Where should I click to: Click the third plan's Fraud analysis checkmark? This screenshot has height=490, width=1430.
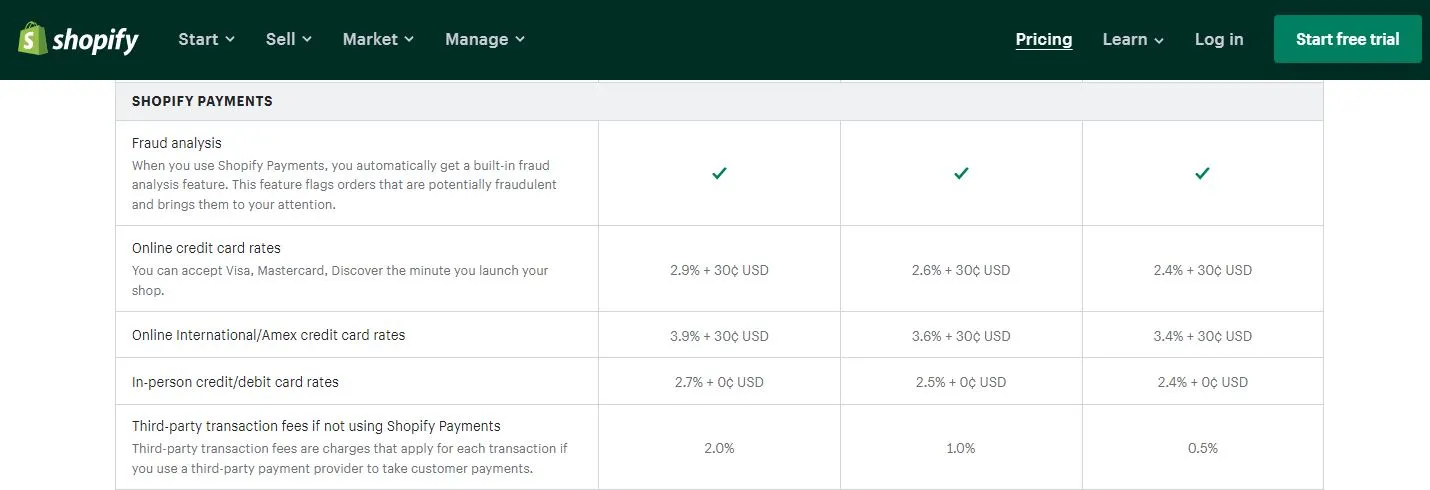[x=1203, y=173]
